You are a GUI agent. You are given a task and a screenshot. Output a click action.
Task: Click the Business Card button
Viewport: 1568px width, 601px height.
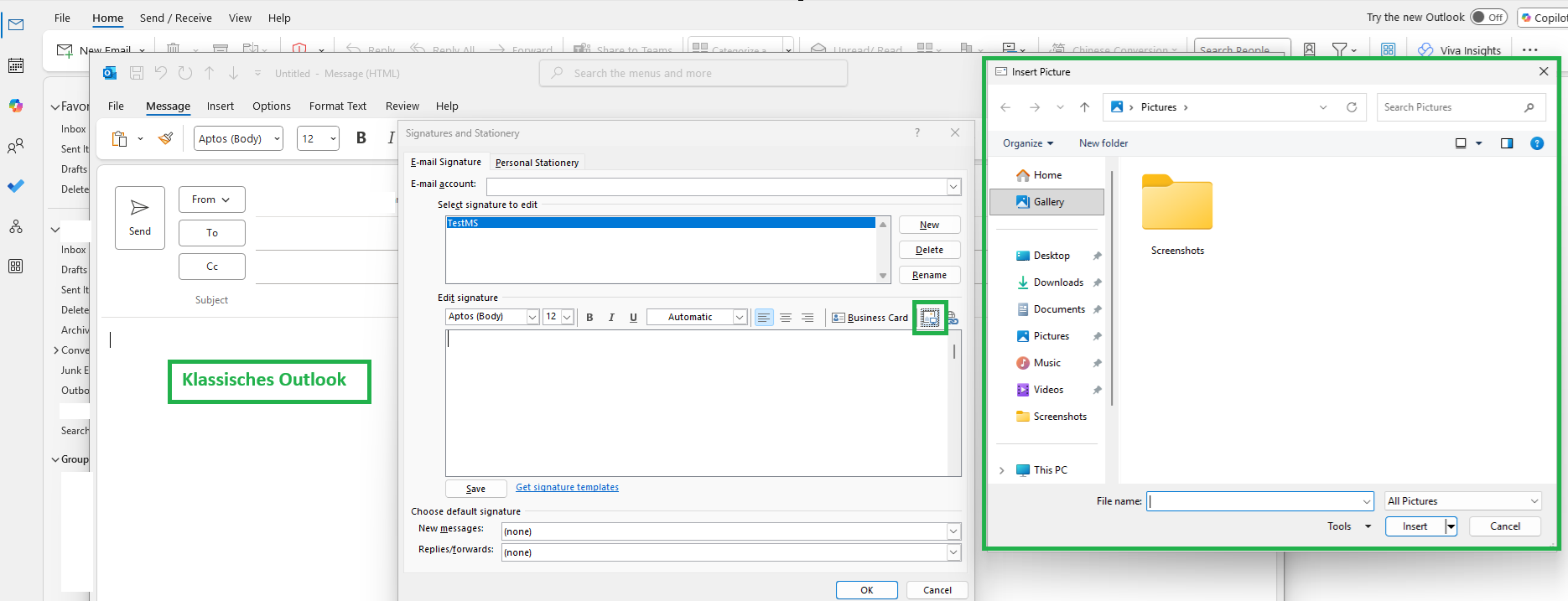pos(870,318)
